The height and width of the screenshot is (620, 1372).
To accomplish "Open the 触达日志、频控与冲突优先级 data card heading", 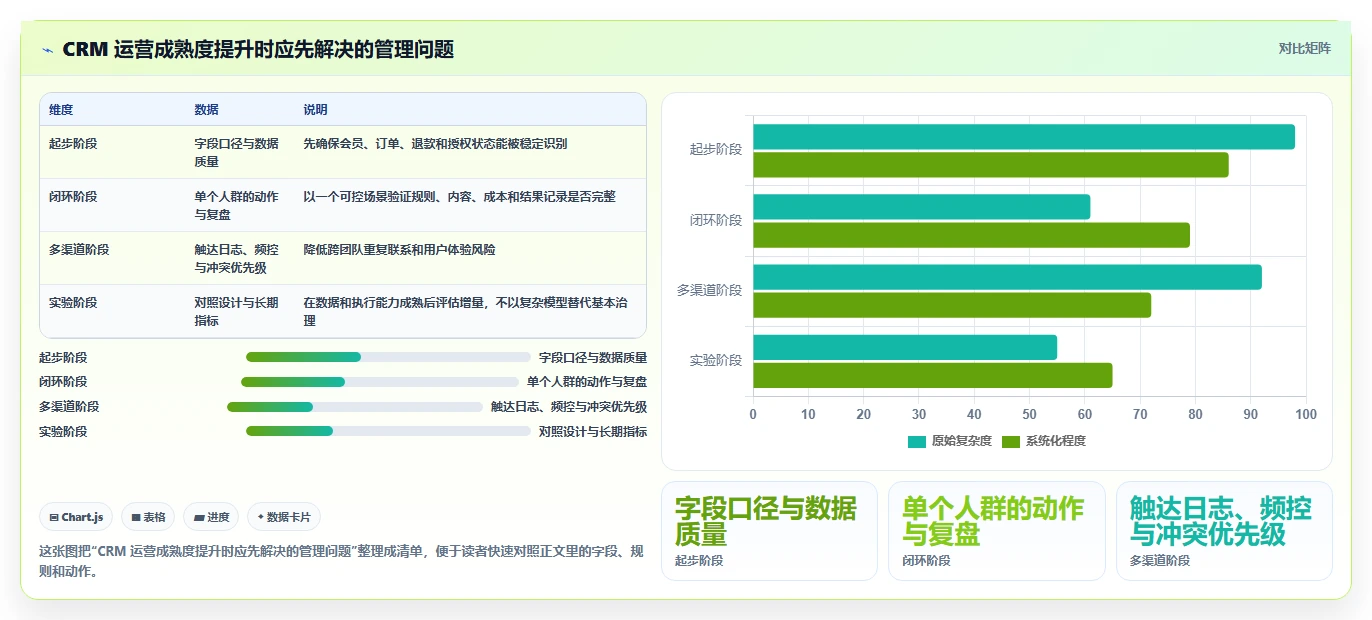I will pos(1221,521).
